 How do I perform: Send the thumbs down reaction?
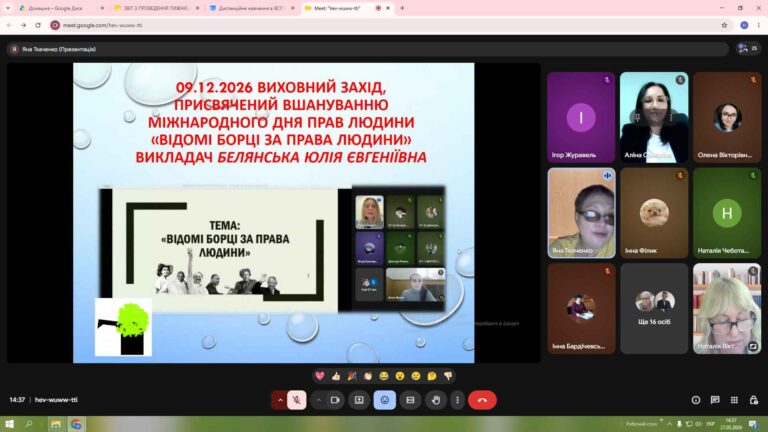pos(448,376)
